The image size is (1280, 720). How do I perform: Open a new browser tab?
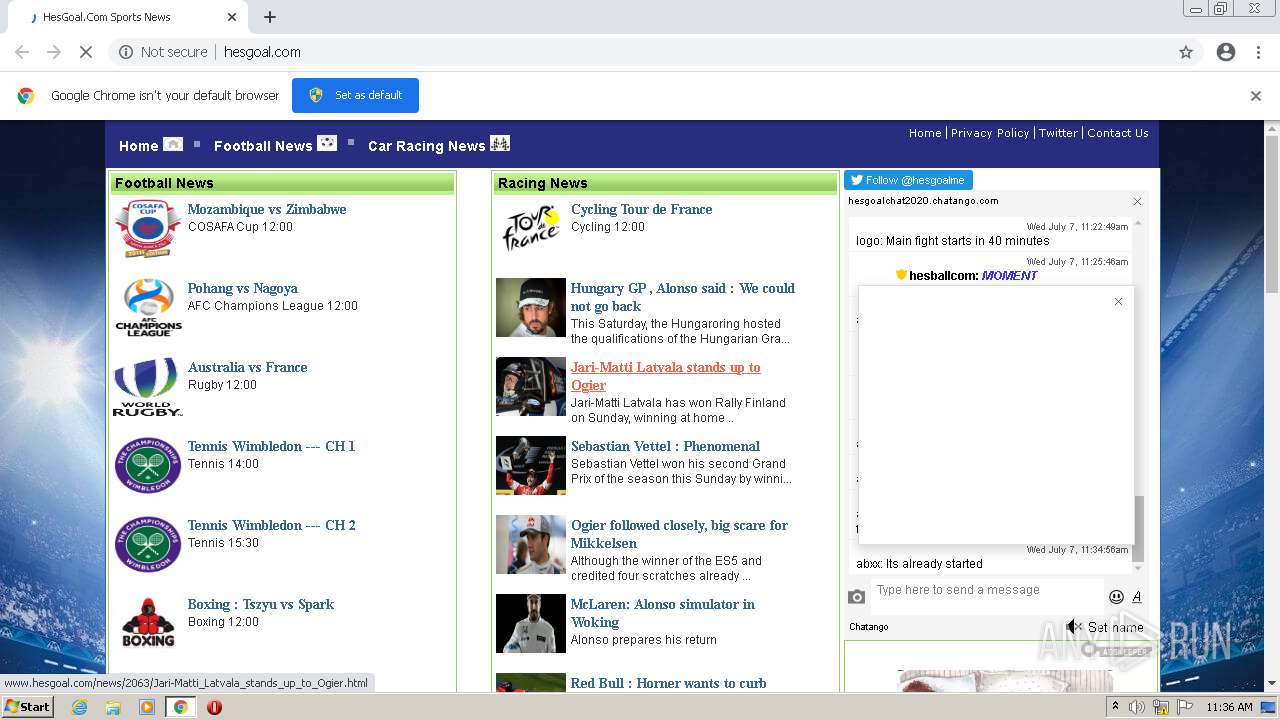[270, 17]
